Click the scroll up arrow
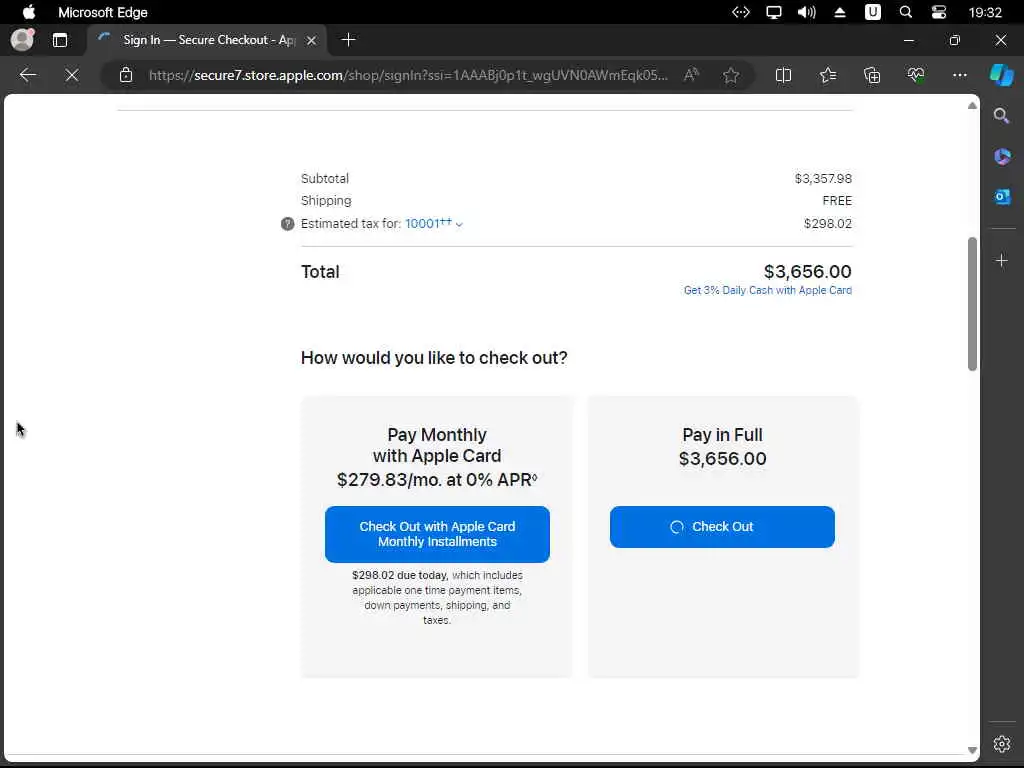 tap(972, 104)
